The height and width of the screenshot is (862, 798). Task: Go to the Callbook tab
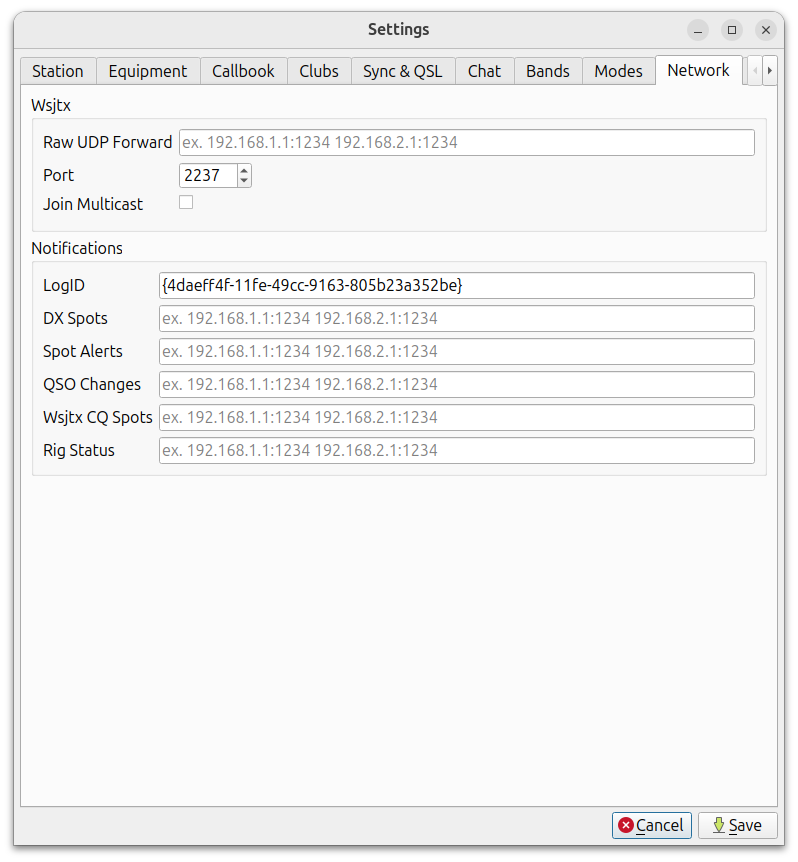243,71
